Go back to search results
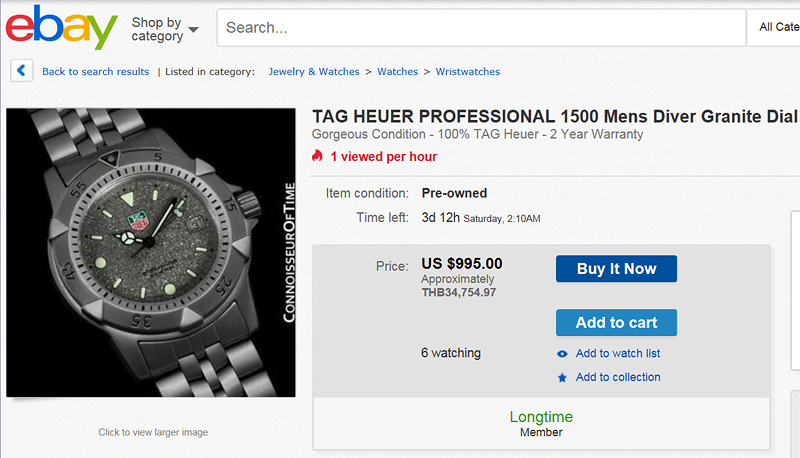This screenshot has width=800, height=458. (95, 71)
